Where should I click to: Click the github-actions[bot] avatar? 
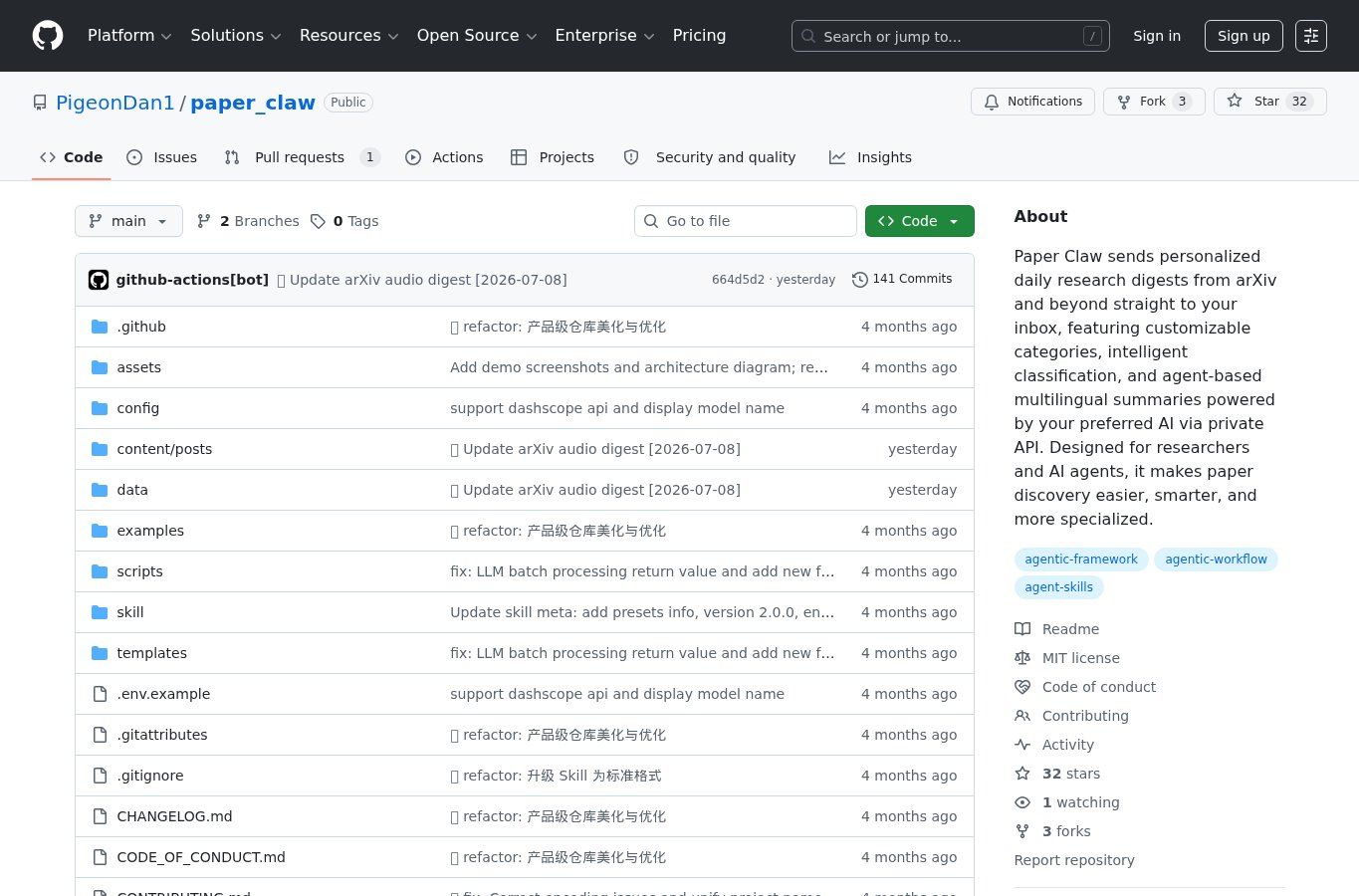(99, 280)
